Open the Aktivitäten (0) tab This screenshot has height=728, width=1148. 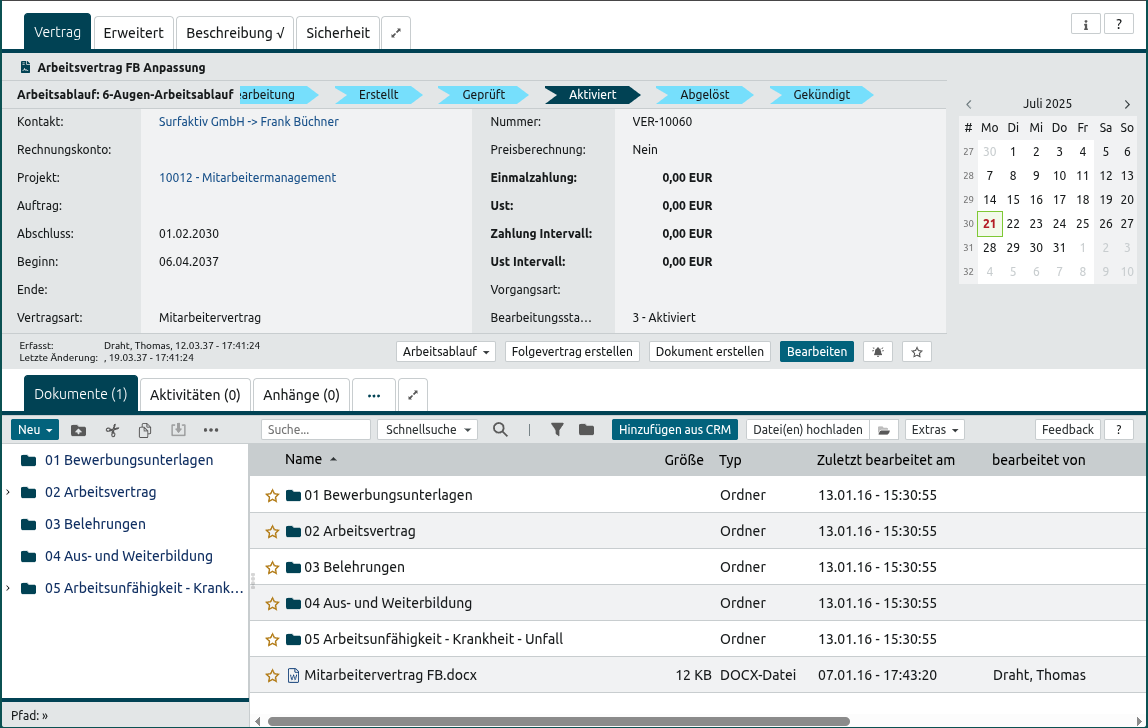point(195,395)
